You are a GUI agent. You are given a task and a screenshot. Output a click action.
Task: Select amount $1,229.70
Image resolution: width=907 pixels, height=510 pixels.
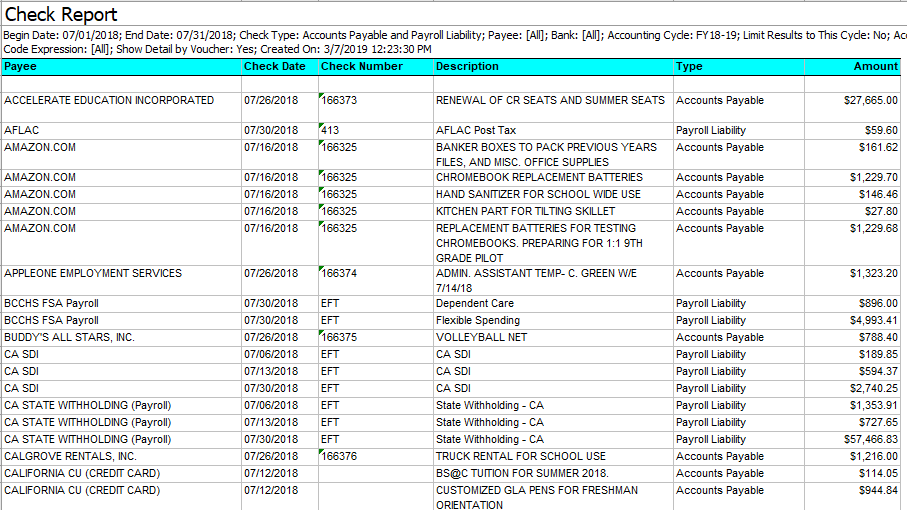pos(874,178)
